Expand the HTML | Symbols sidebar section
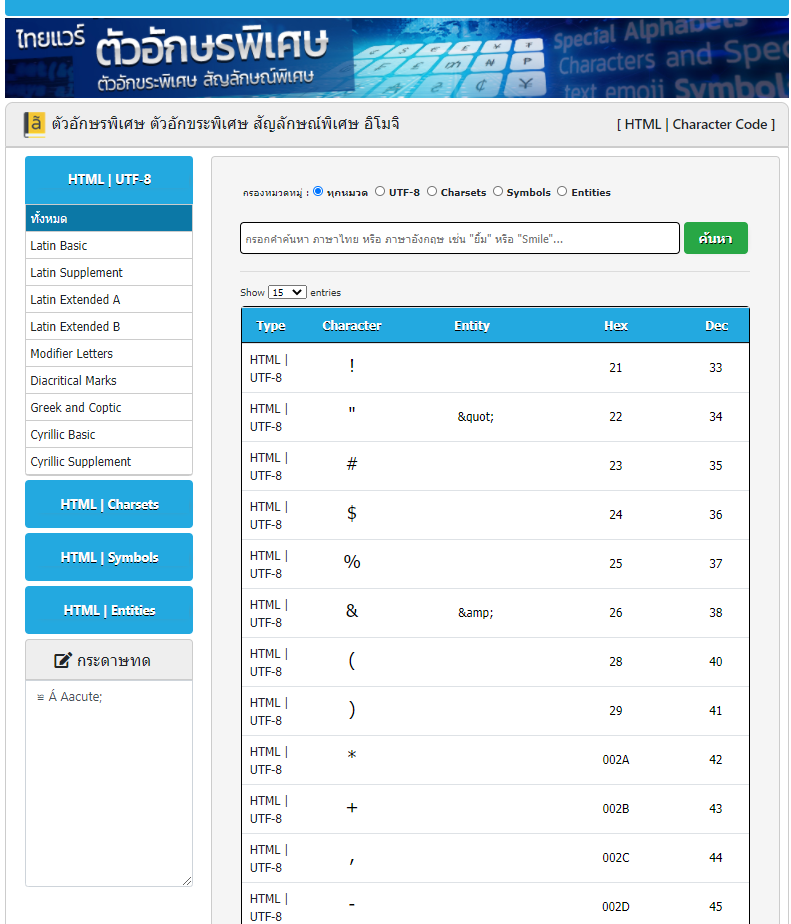Image resolution: width=791 pixels, height=924 pixels. click(x=109, y=557)
